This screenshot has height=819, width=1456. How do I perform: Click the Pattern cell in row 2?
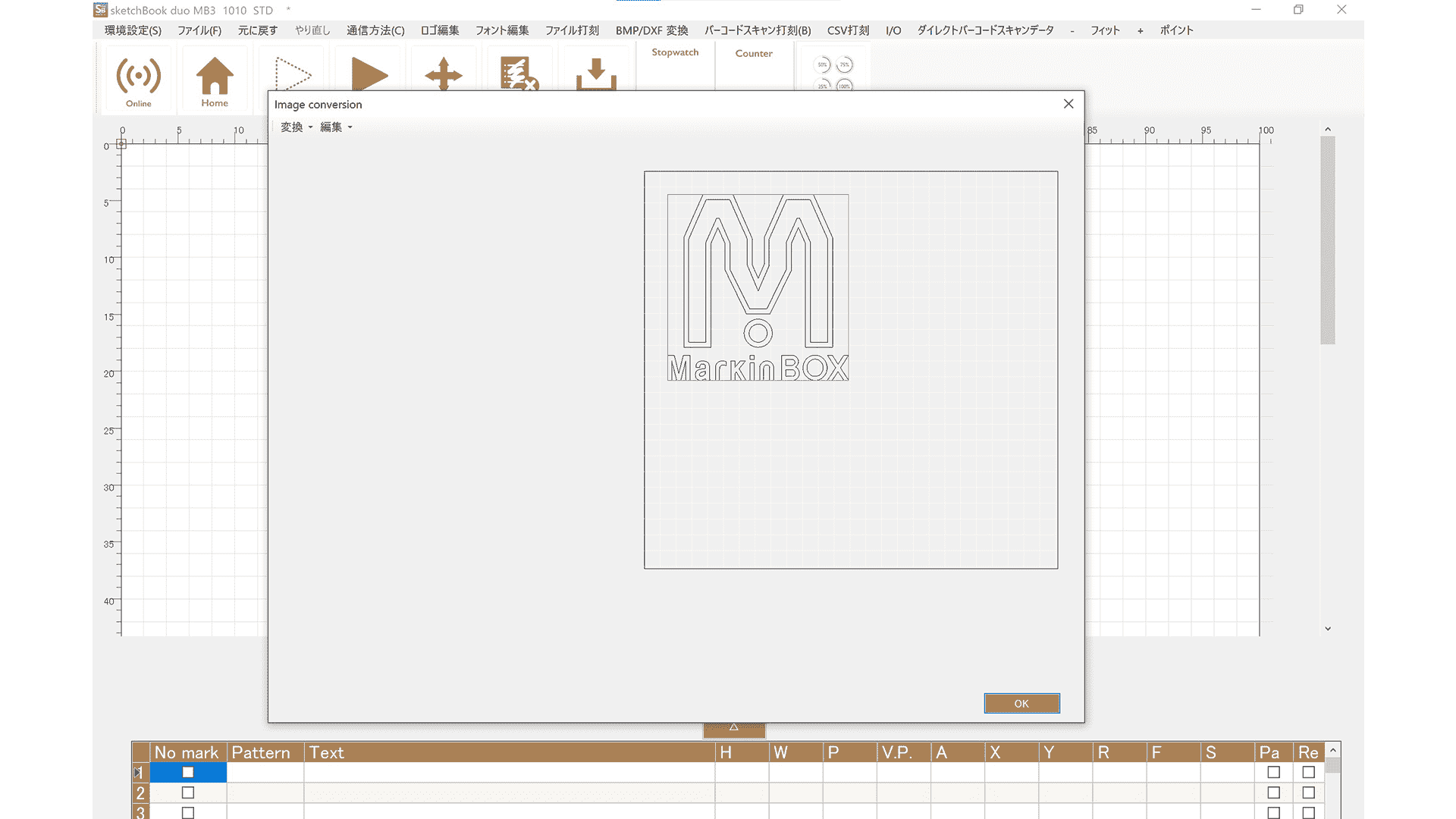pyautogui.click(x=265, y=792)
